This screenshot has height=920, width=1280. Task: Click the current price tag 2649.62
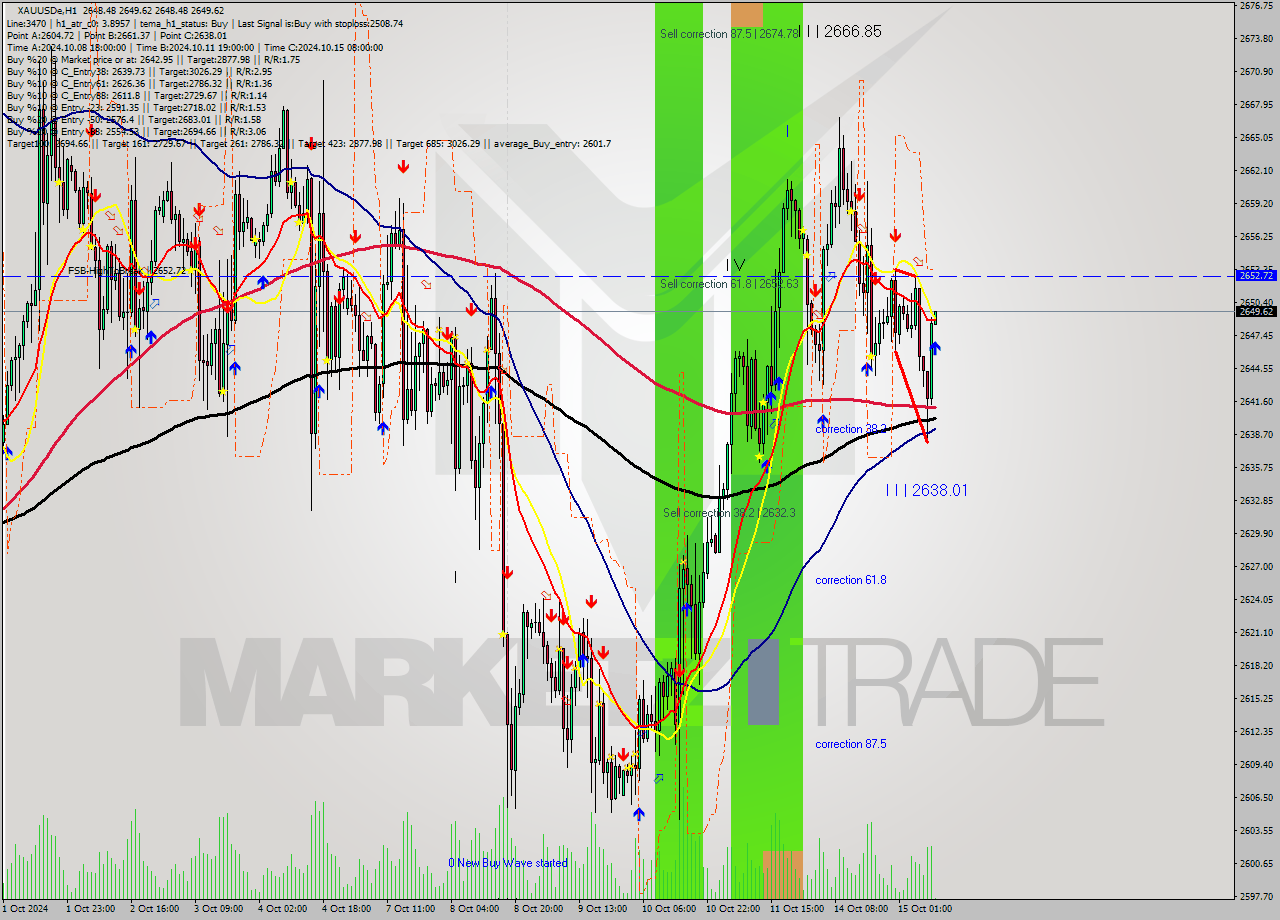point(1256,311)
